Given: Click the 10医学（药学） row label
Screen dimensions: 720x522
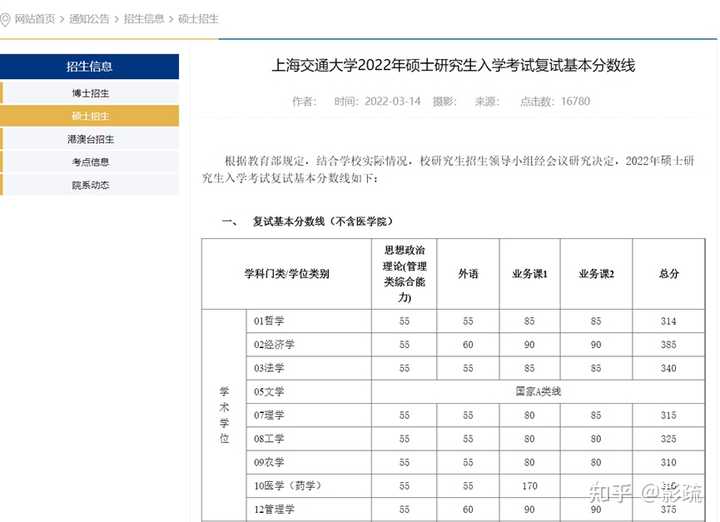Looking at the screenshot, I should tap(287, 486).
